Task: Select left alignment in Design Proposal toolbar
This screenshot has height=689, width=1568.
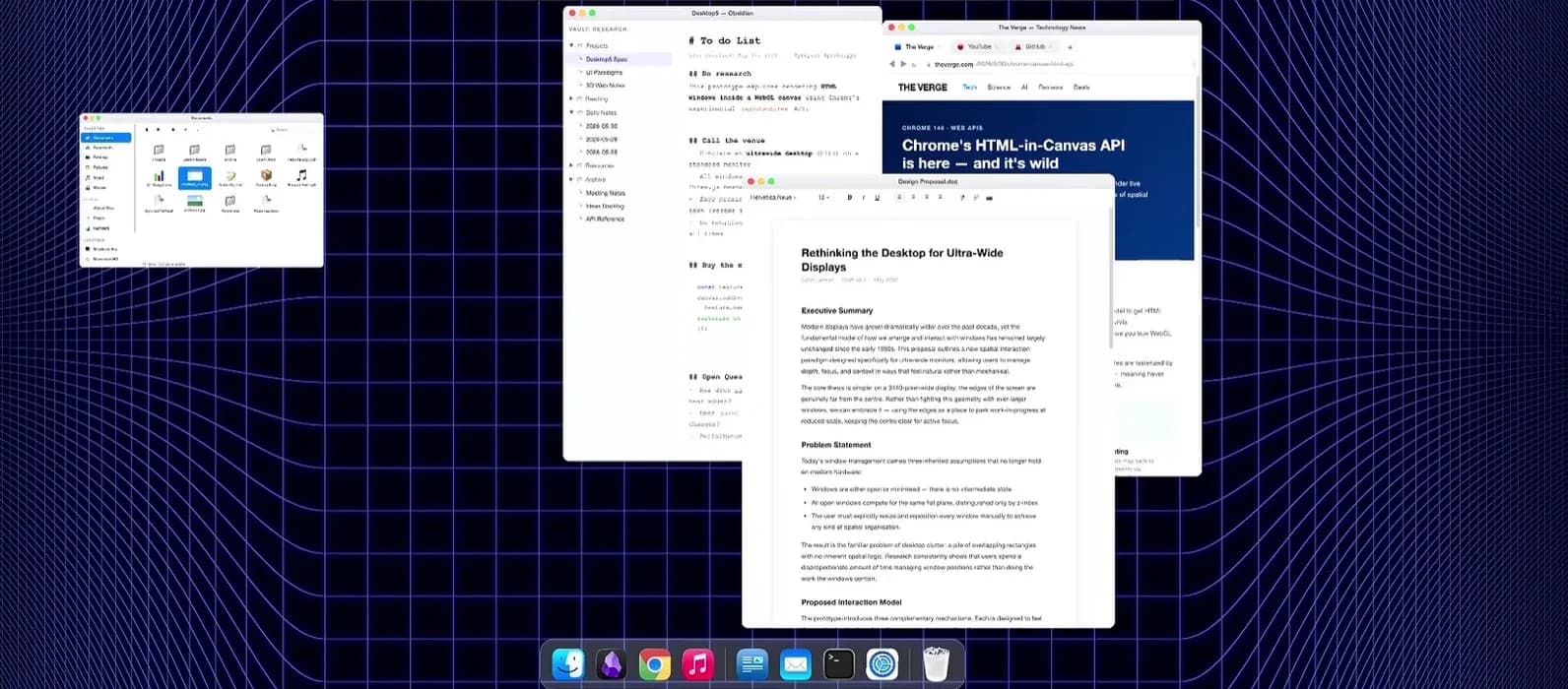Action: tap(899, 197)
